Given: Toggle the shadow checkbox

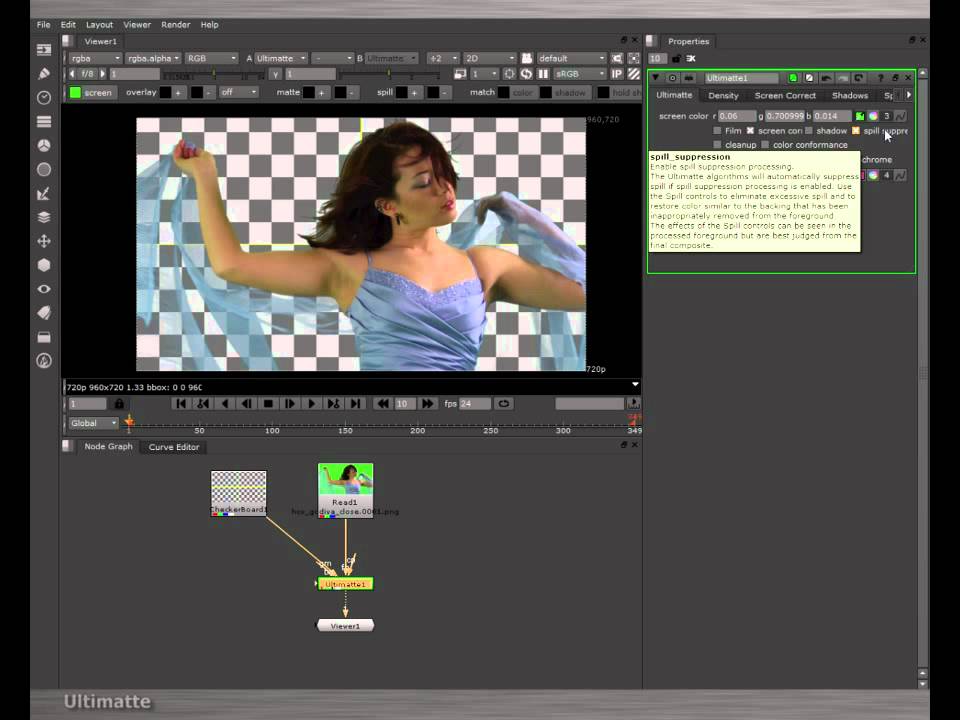Looking at the screenshot, I should pyautogui.click(x=809, y=130).
